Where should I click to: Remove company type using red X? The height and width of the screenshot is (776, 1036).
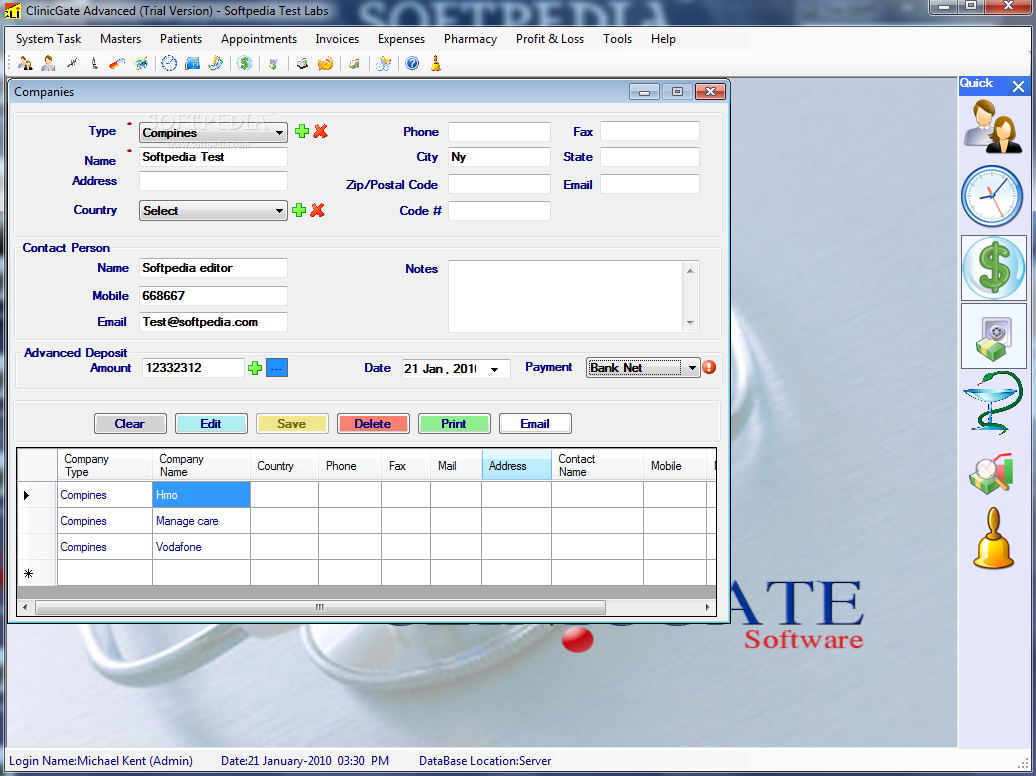(x=320, y=131)
